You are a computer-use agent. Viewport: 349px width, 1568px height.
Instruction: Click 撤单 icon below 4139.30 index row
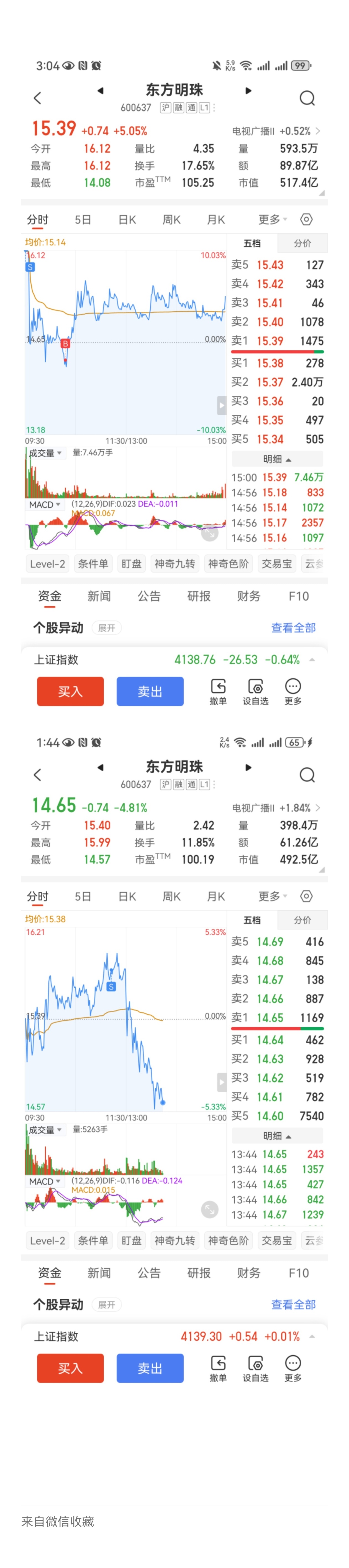(x=218, y=1363)
